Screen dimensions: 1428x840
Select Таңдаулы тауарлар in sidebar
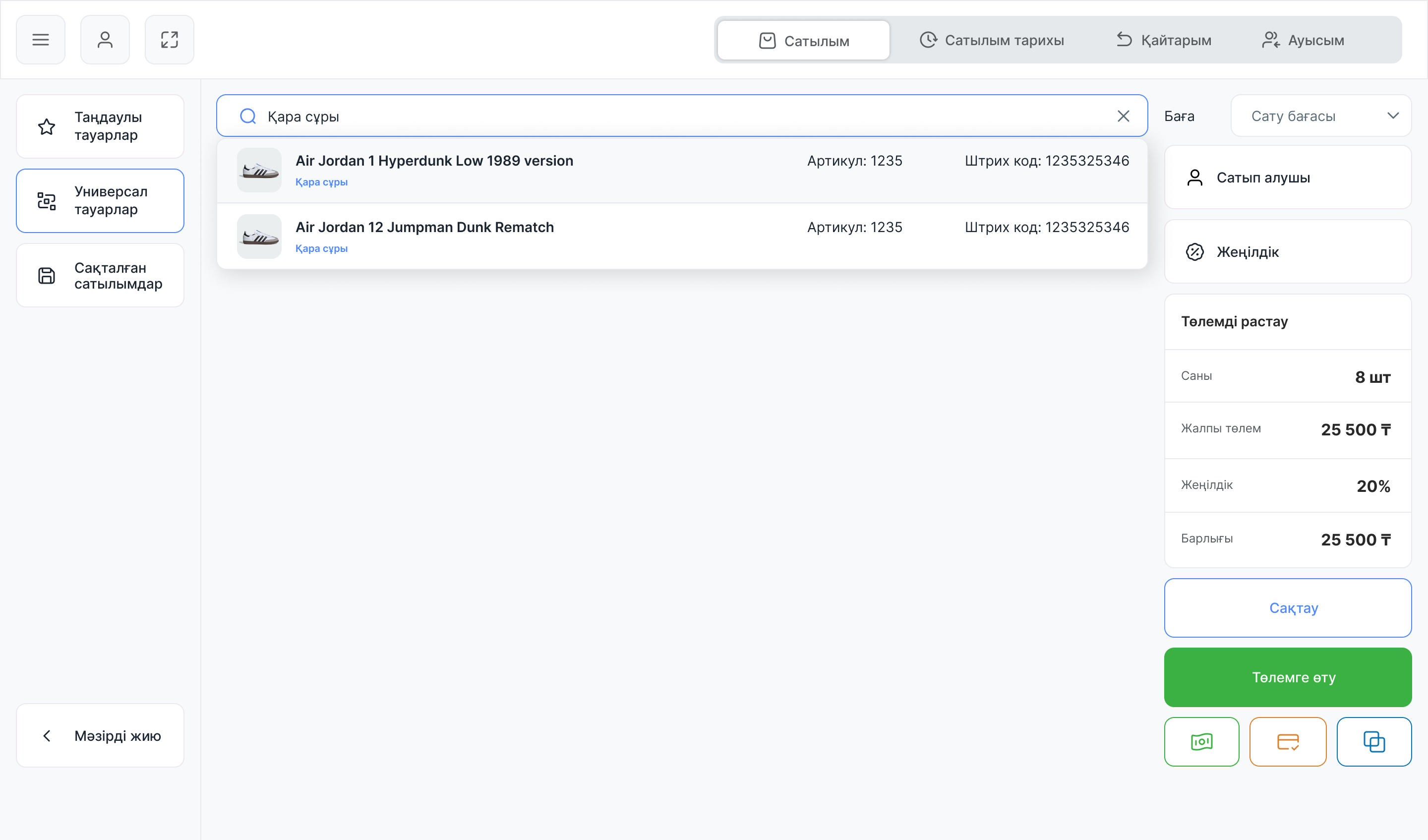coord(100,126)
